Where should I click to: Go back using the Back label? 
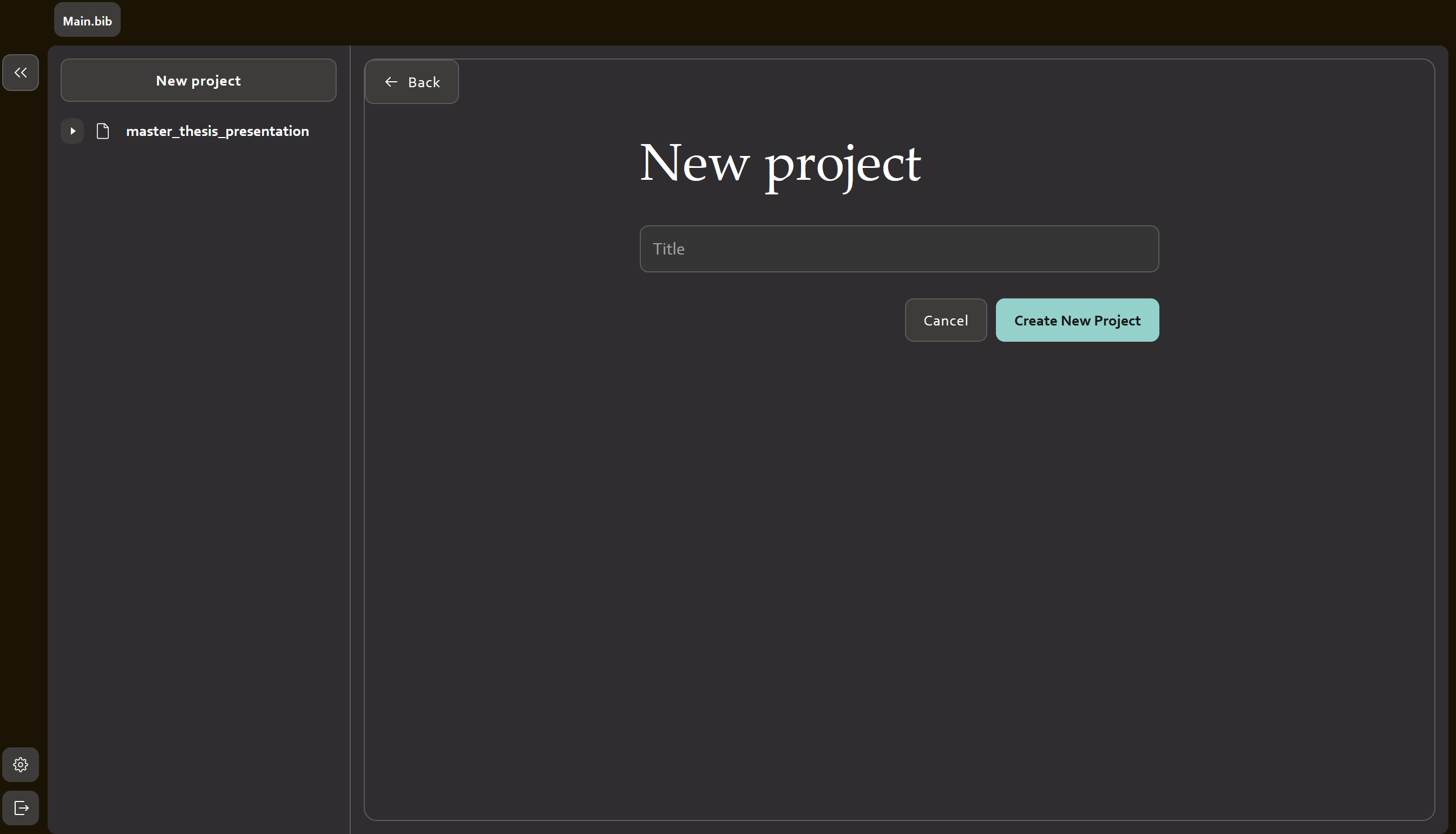(x=423, y=82)
